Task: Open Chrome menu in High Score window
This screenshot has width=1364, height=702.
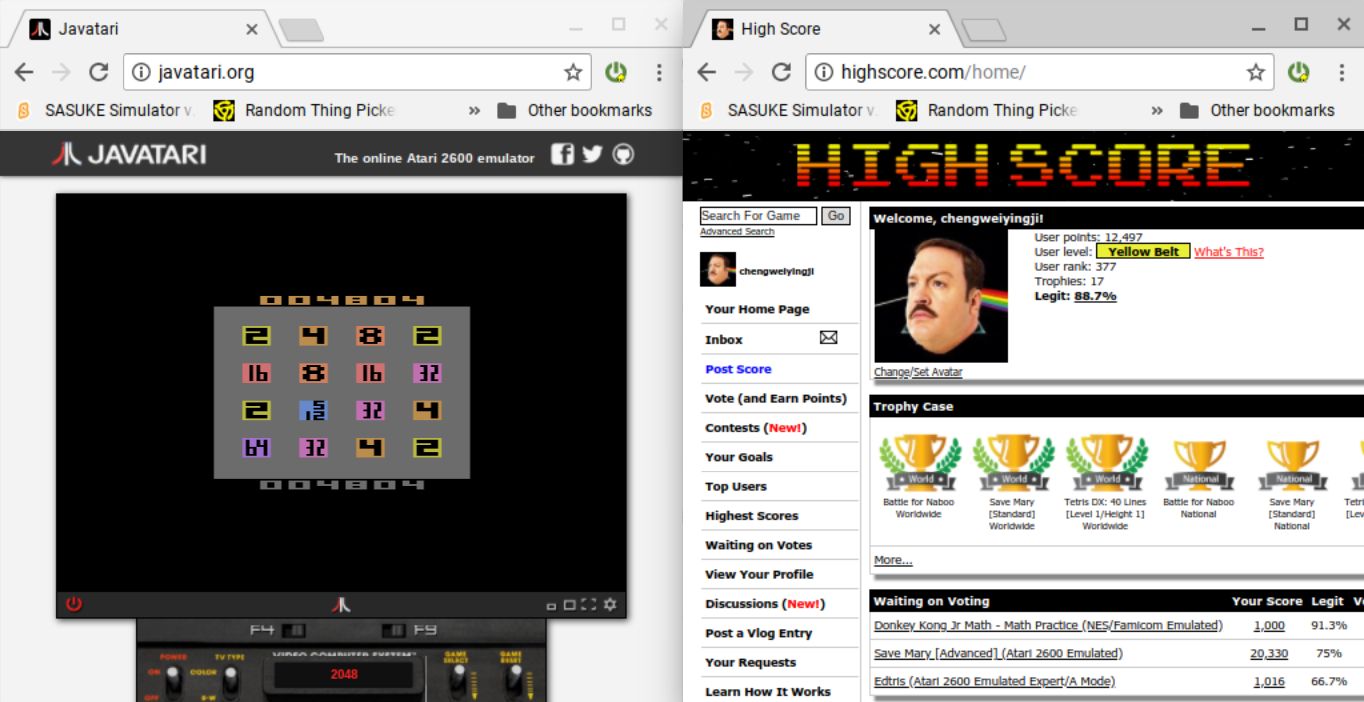Action: tap(1342, 72)
